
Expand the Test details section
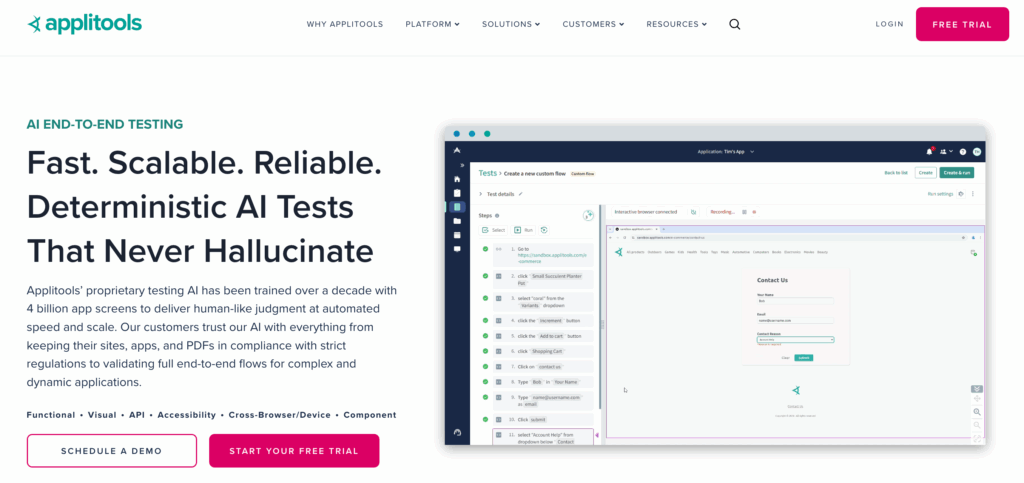[481, 194]
